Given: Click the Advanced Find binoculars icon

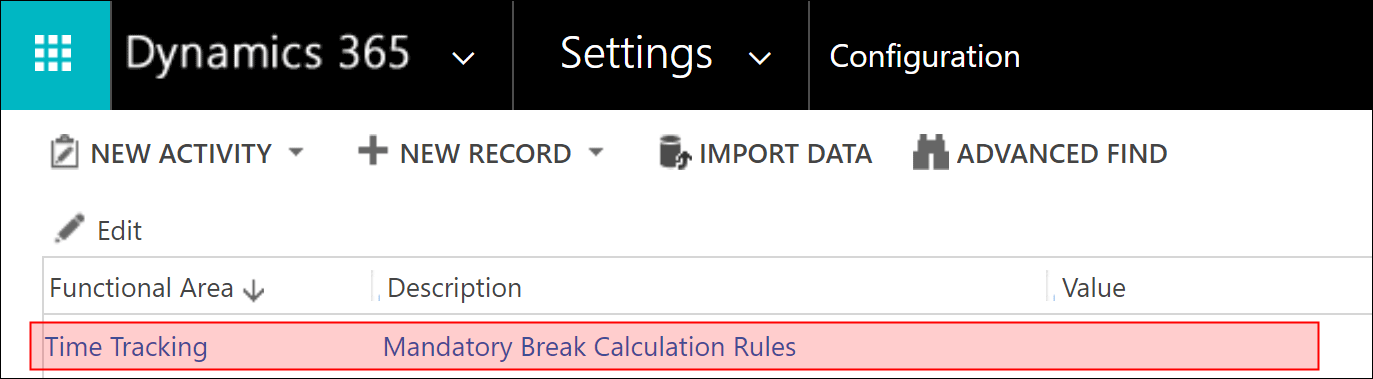Looking at the screenshot, I should (931, 153).
